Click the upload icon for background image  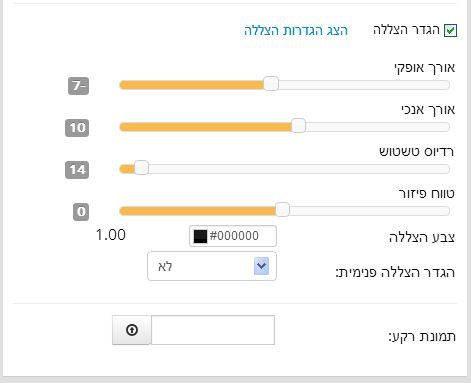(132, 330)
